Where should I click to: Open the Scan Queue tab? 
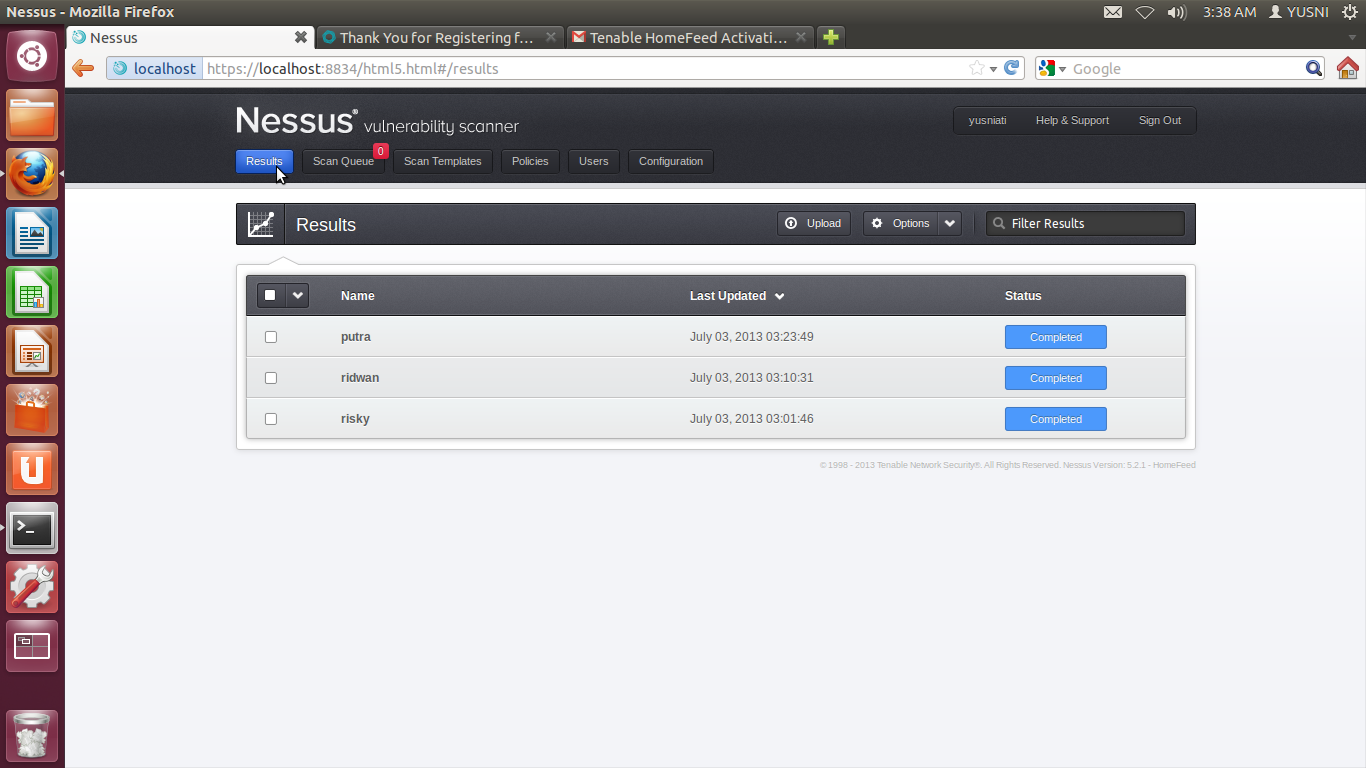343,161
